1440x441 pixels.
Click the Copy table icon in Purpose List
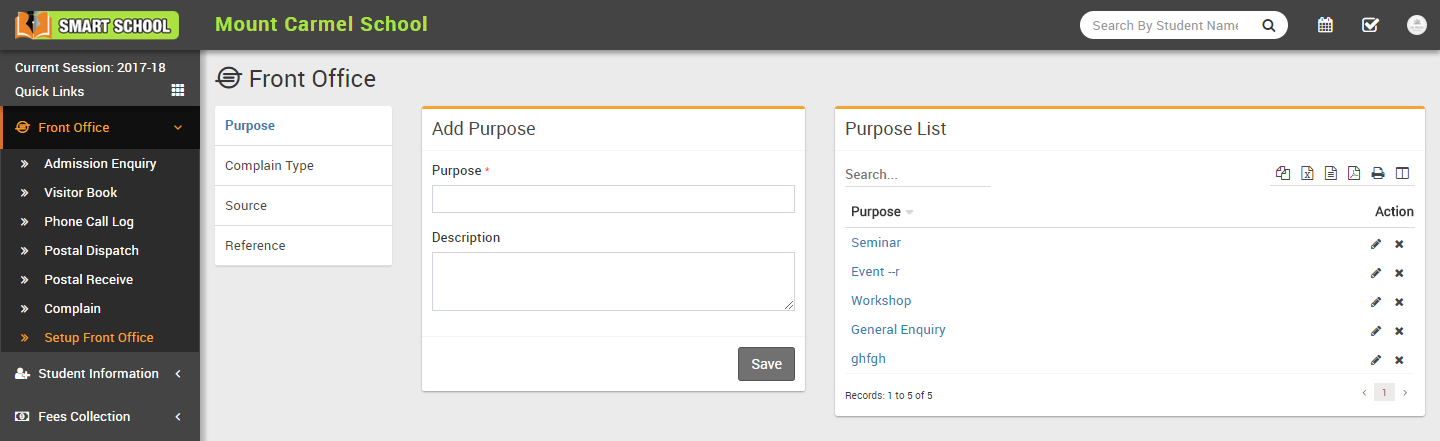[x=1283, y=173]
